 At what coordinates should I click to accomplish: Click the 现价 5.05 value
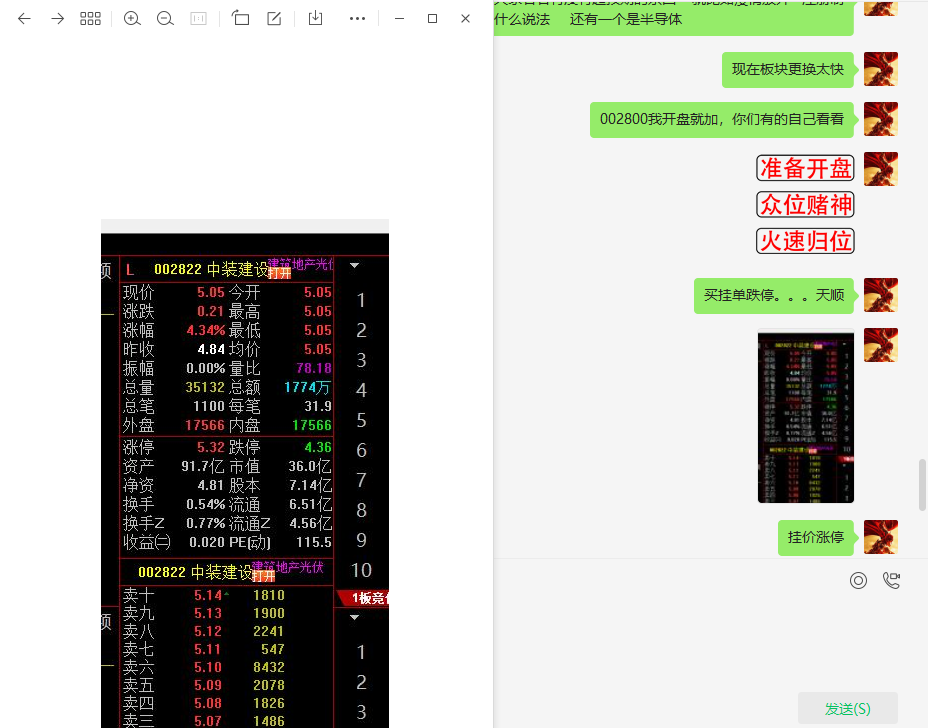coord(211,292)
